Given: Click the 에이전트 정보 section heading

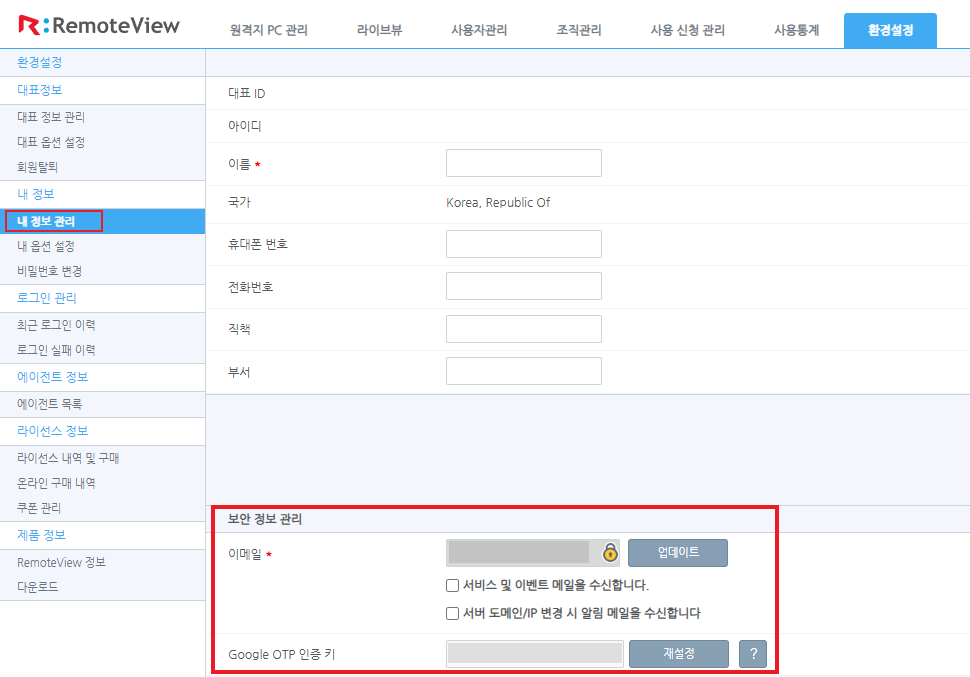Looking at the screenshot, I should point(53,376).
